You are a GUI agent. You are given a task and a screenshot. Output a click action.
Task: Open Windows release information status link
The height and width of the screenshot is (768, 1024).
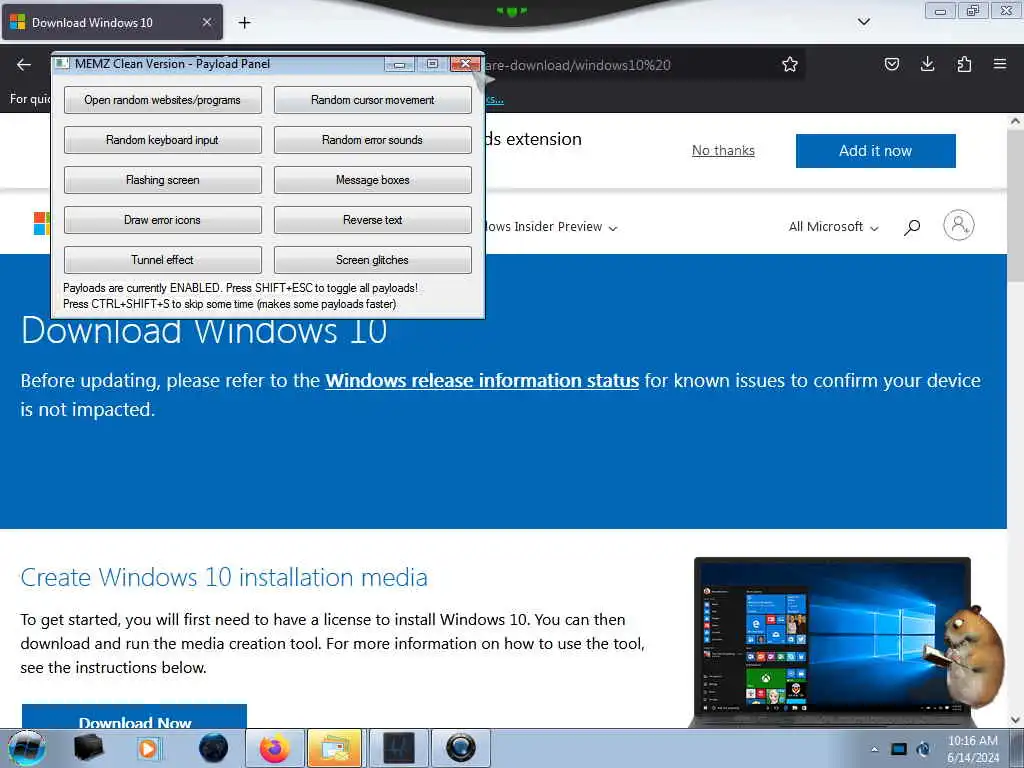click(482, 380)
